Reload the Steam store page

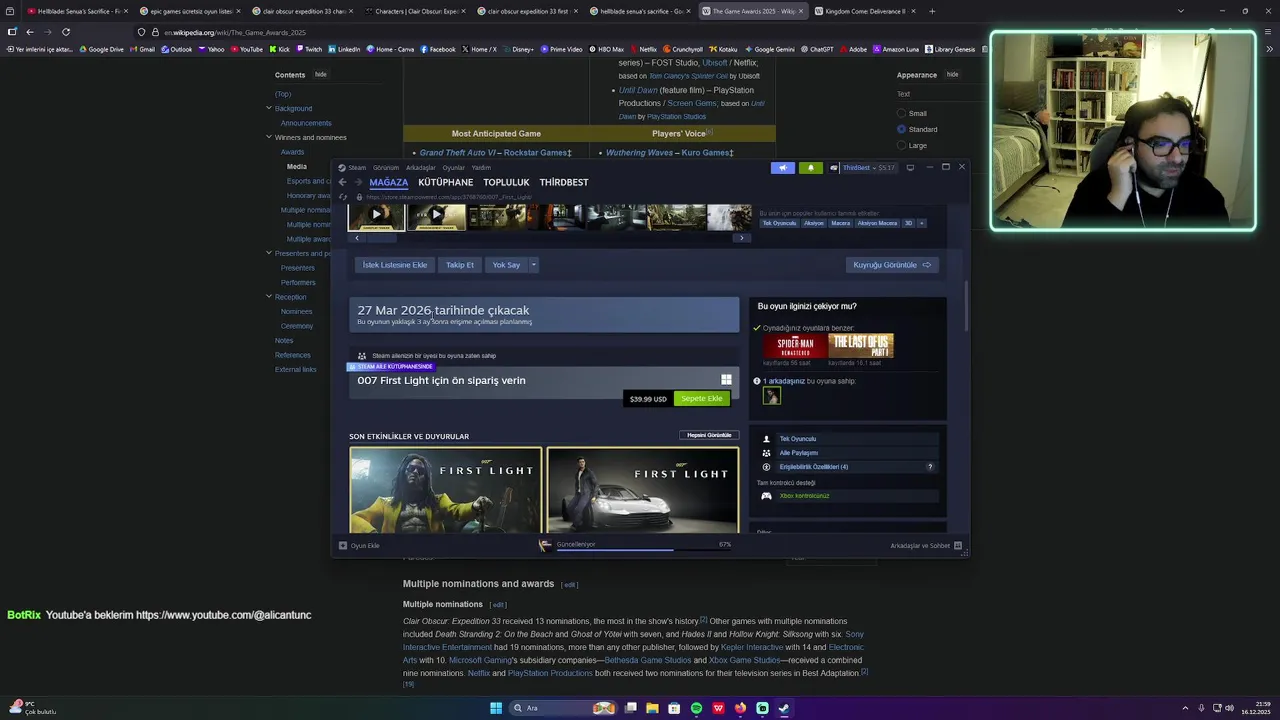pyautogui.click(x=343, y=197)
